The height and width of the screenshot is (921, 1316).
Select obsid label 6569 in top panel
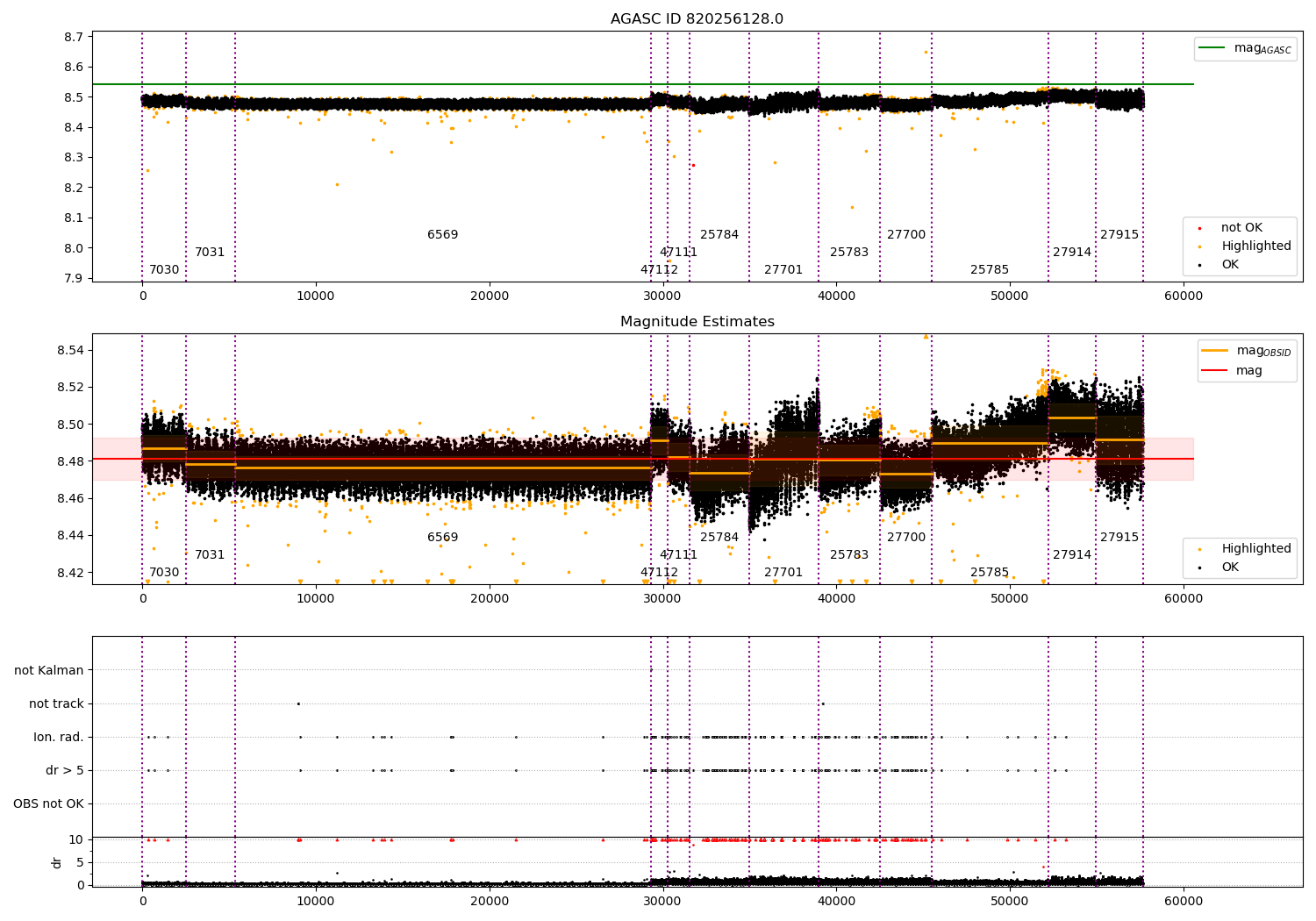pos(443,235)
